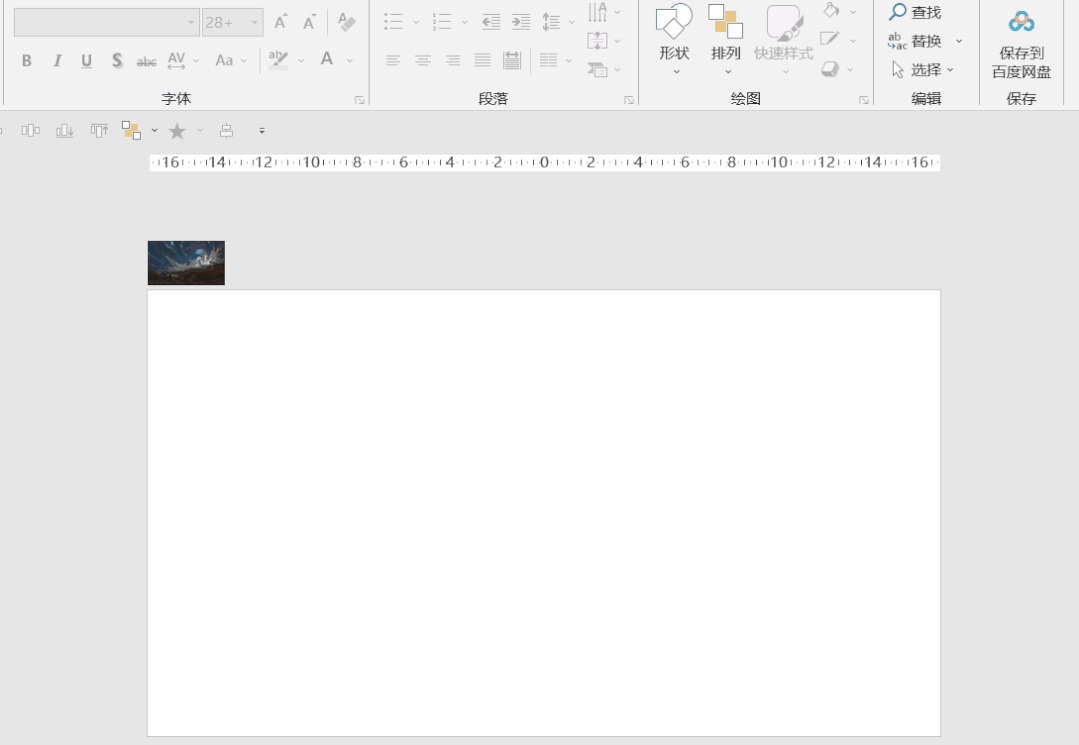Clear all formatting with the eraser A icon
Image resolution: width=1079 pixels, height=745 pixels.
(x=346, y=22)
